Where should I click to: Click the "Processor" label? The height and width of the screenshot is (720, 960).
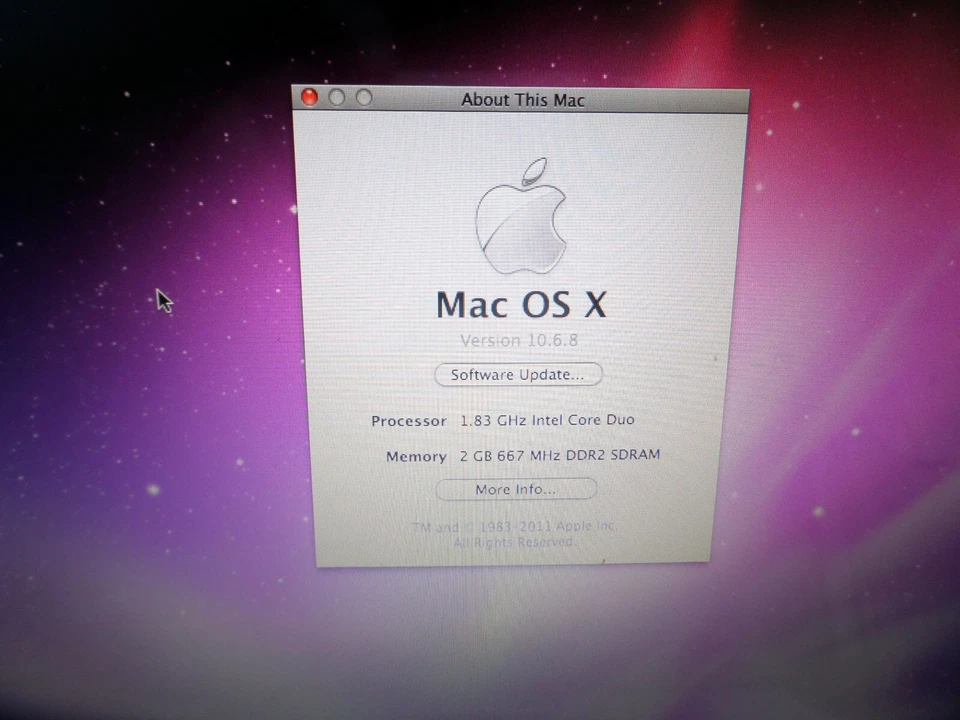pyautogui.click(x=408, y=420)
